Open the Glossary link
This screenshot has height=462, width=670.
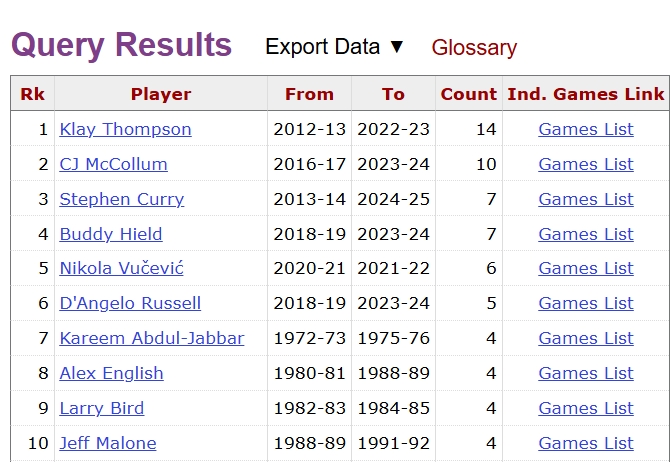tap(474, 48)
